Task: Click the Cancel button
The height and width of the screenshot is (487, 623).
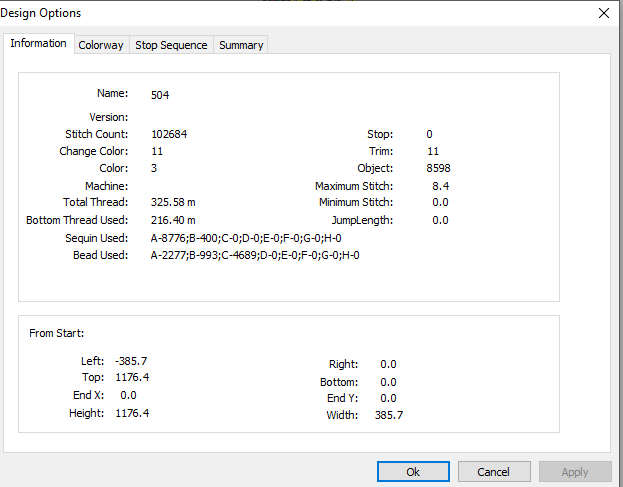Action: coord(494,472)
